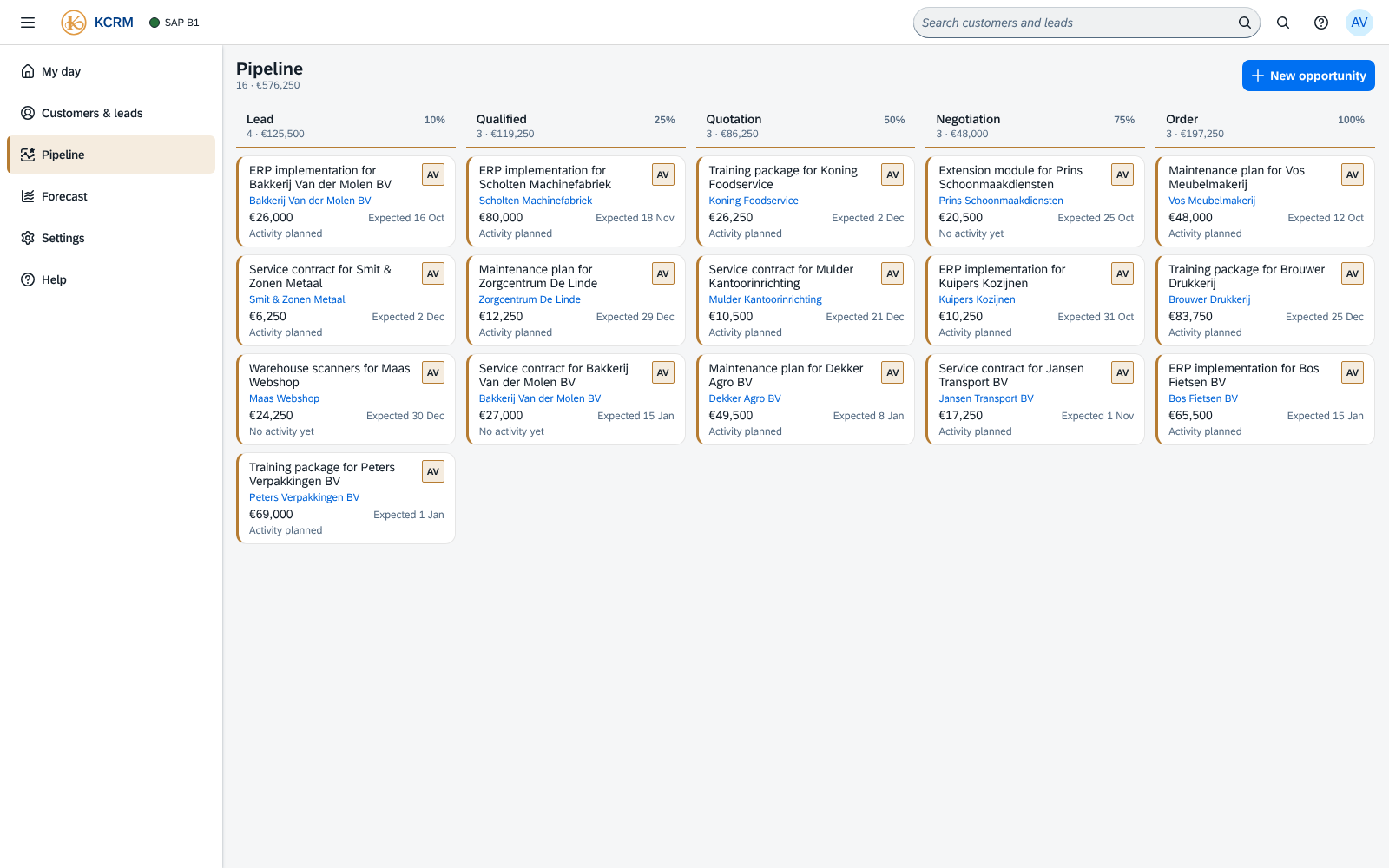Open the Forecast page
This screenshot has width=1389, height=868.
click(x=111, y=196)
